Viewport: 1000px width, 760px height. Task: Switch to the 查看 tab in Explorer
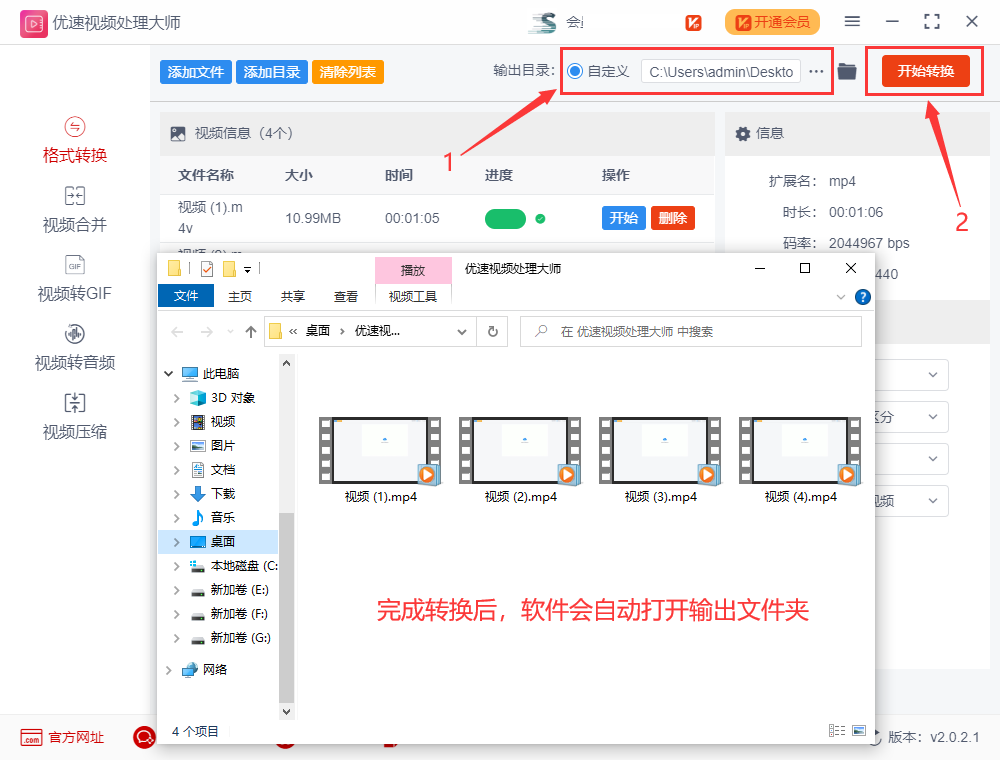[x=345, y=296]
